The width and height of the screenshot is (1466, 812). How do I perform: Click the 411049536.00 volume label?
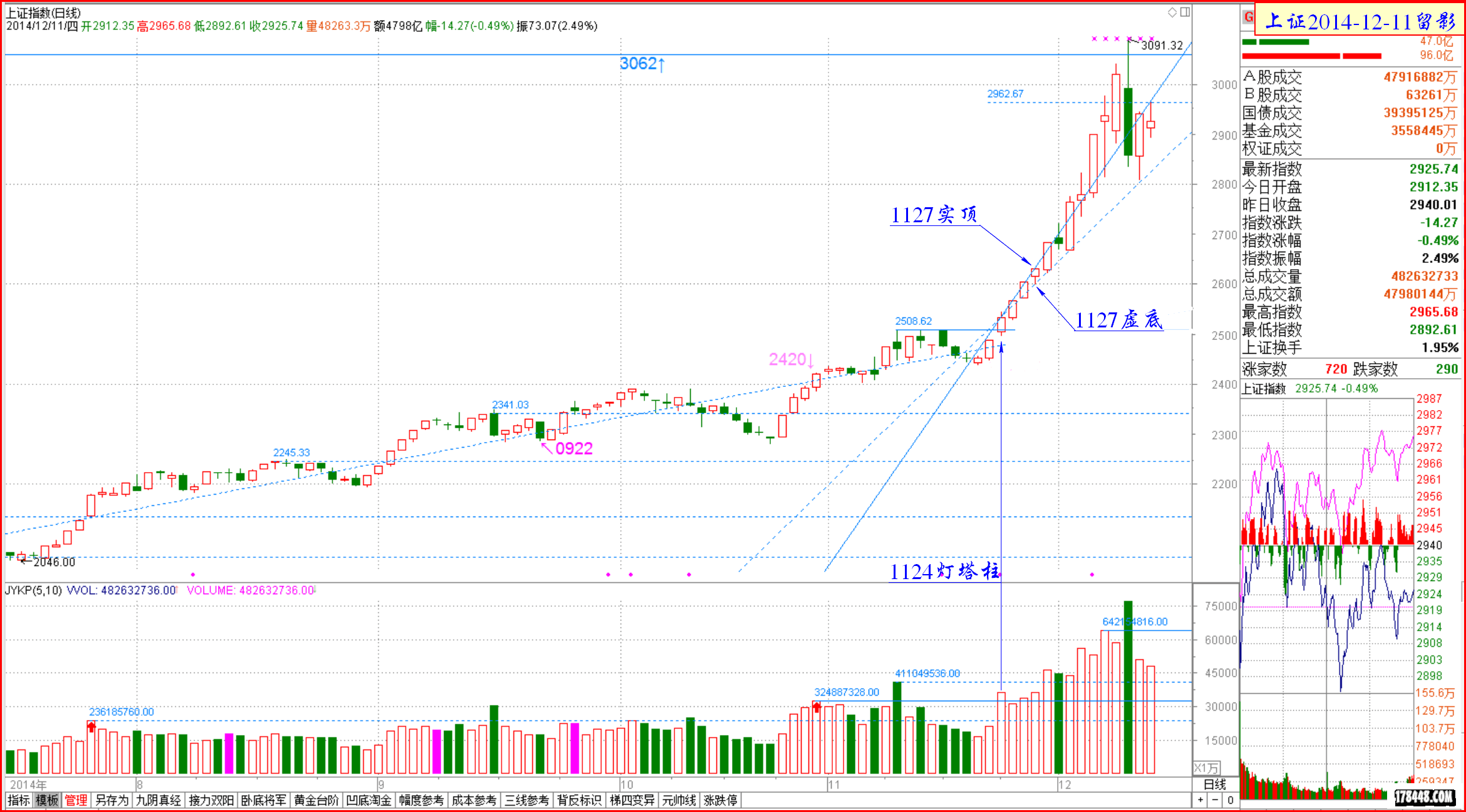click(x=927, y=674)
